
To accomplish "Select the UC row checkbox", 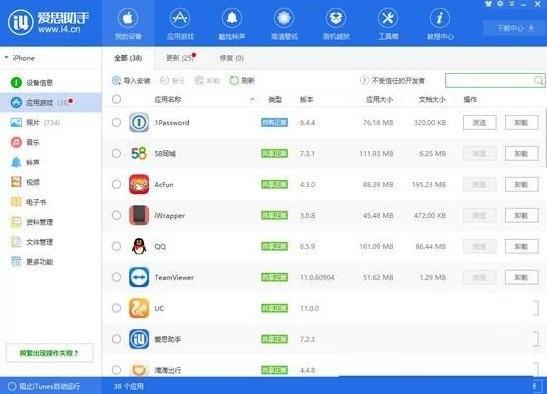I will tap(117, 308).
